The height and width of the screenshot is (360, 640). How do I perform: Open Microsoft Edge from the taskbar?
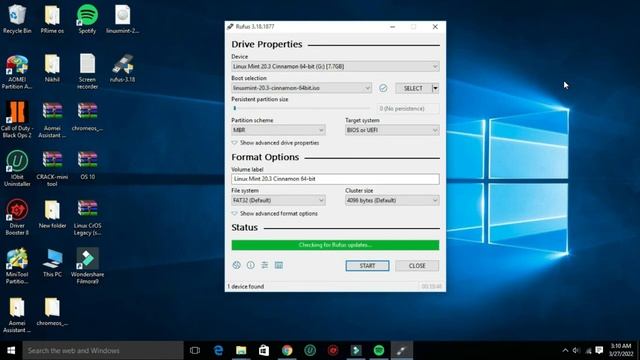click(218, 350)
